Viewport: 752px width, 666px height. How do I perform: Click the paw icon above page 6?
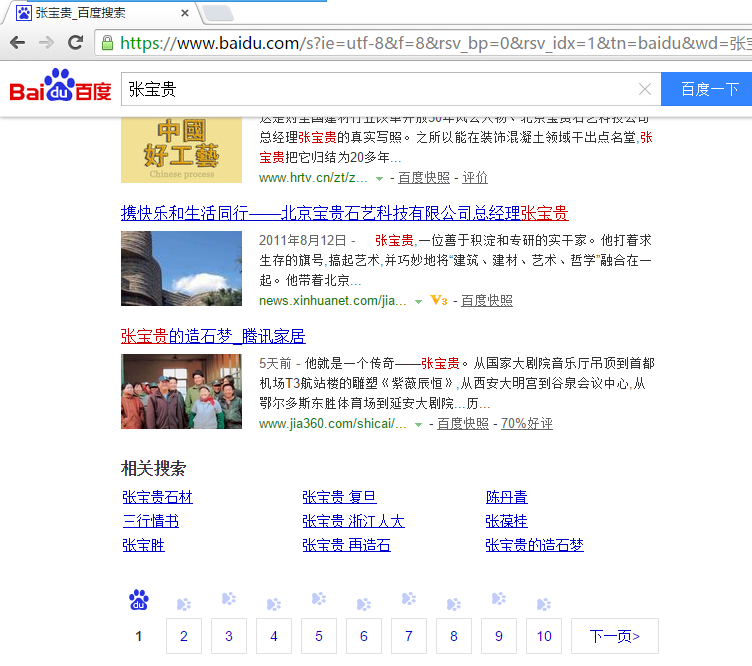coord(364,604)
